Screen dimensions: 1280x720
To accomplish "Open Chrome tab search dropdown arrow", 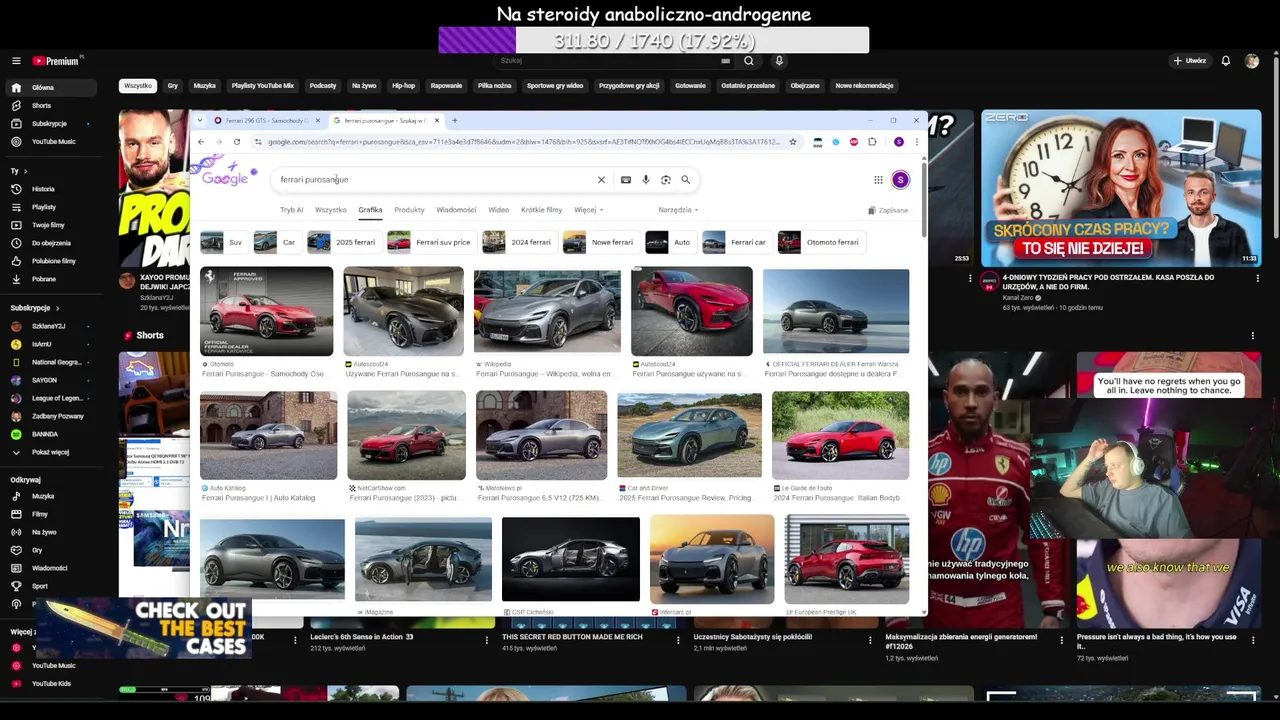I will click(200, 120).
